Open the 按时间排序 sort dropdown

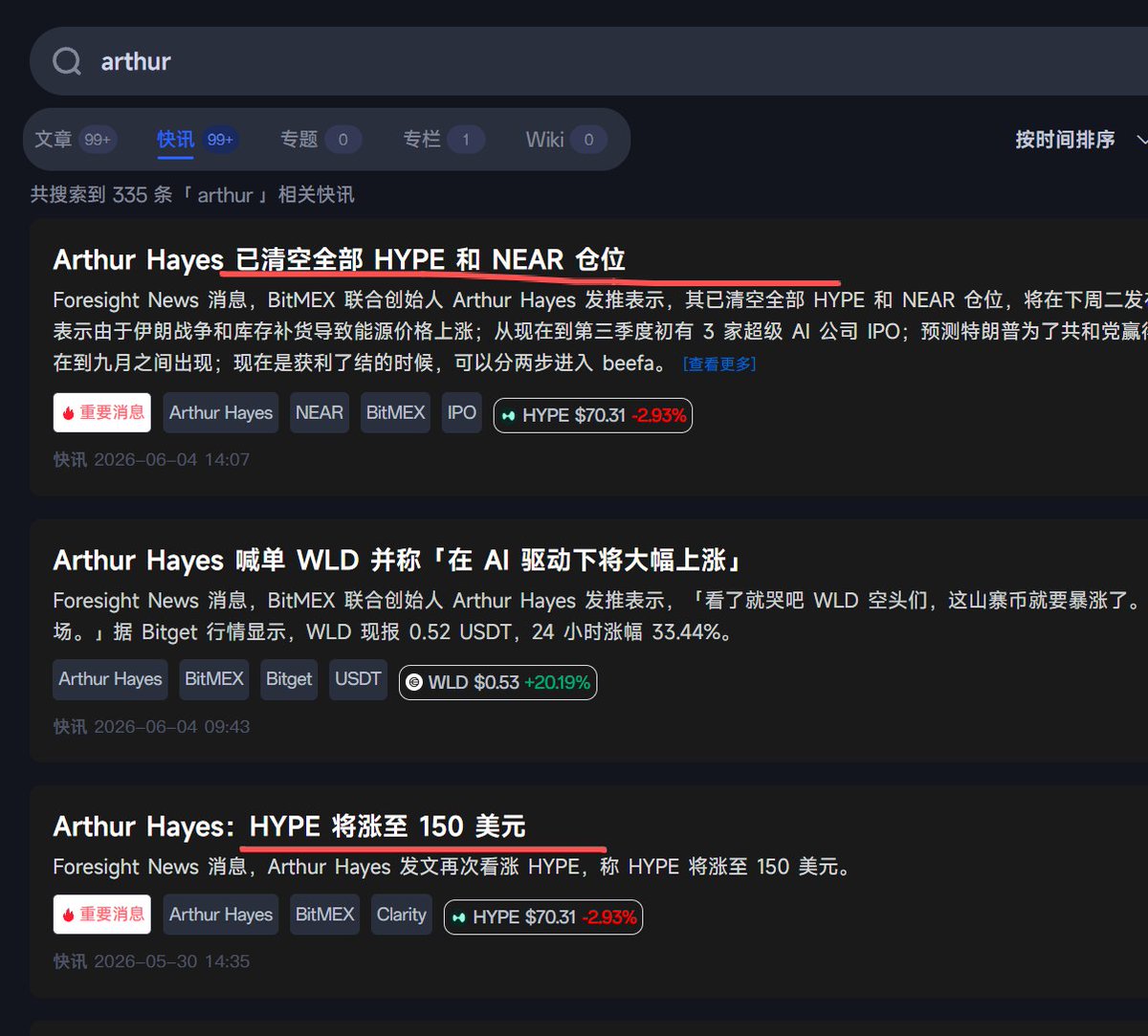coord(1080,140)
